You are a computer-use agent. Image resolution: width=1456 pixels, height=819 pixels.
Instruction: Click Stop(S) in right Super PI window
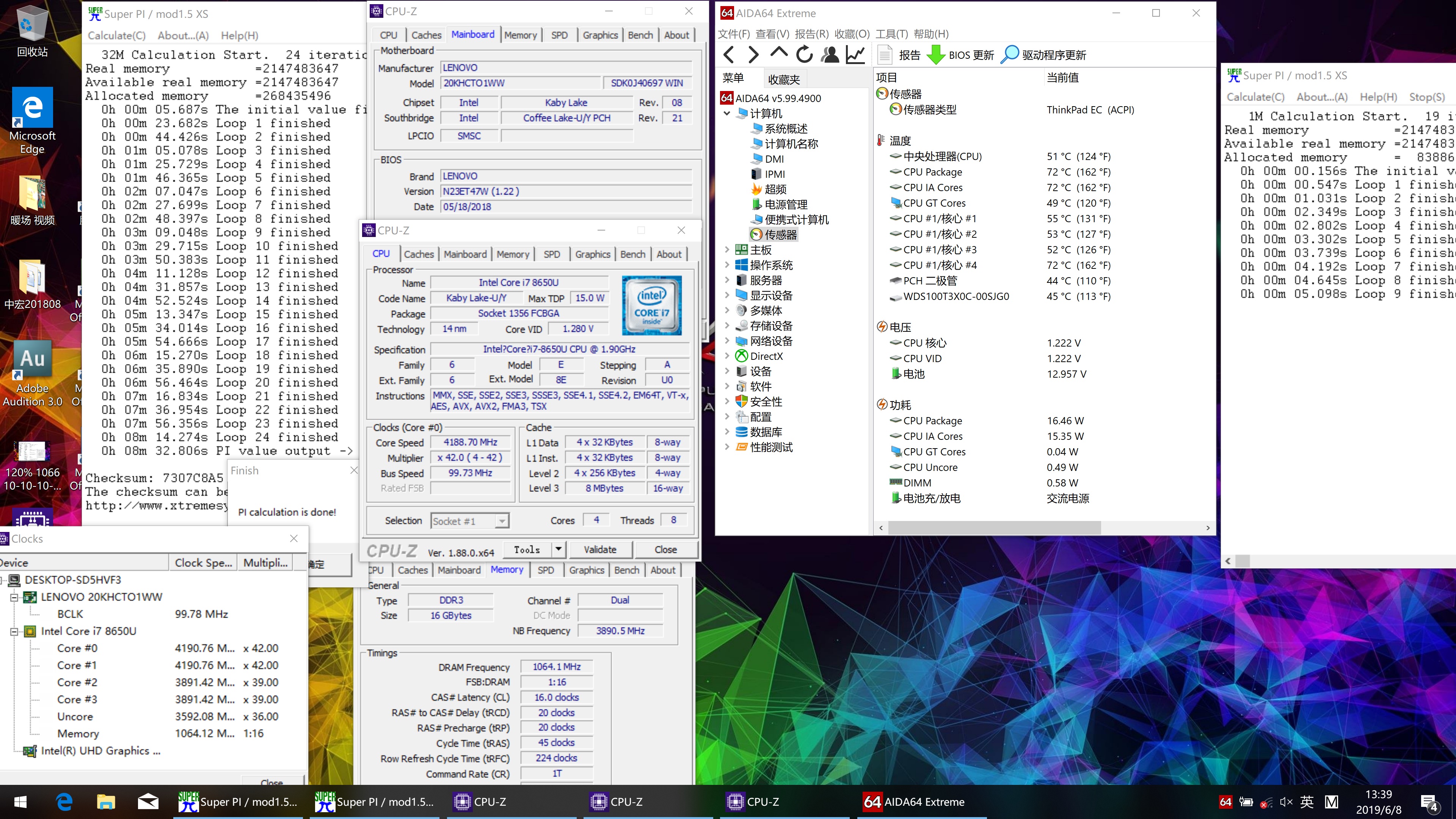(x=1426, y=97)
